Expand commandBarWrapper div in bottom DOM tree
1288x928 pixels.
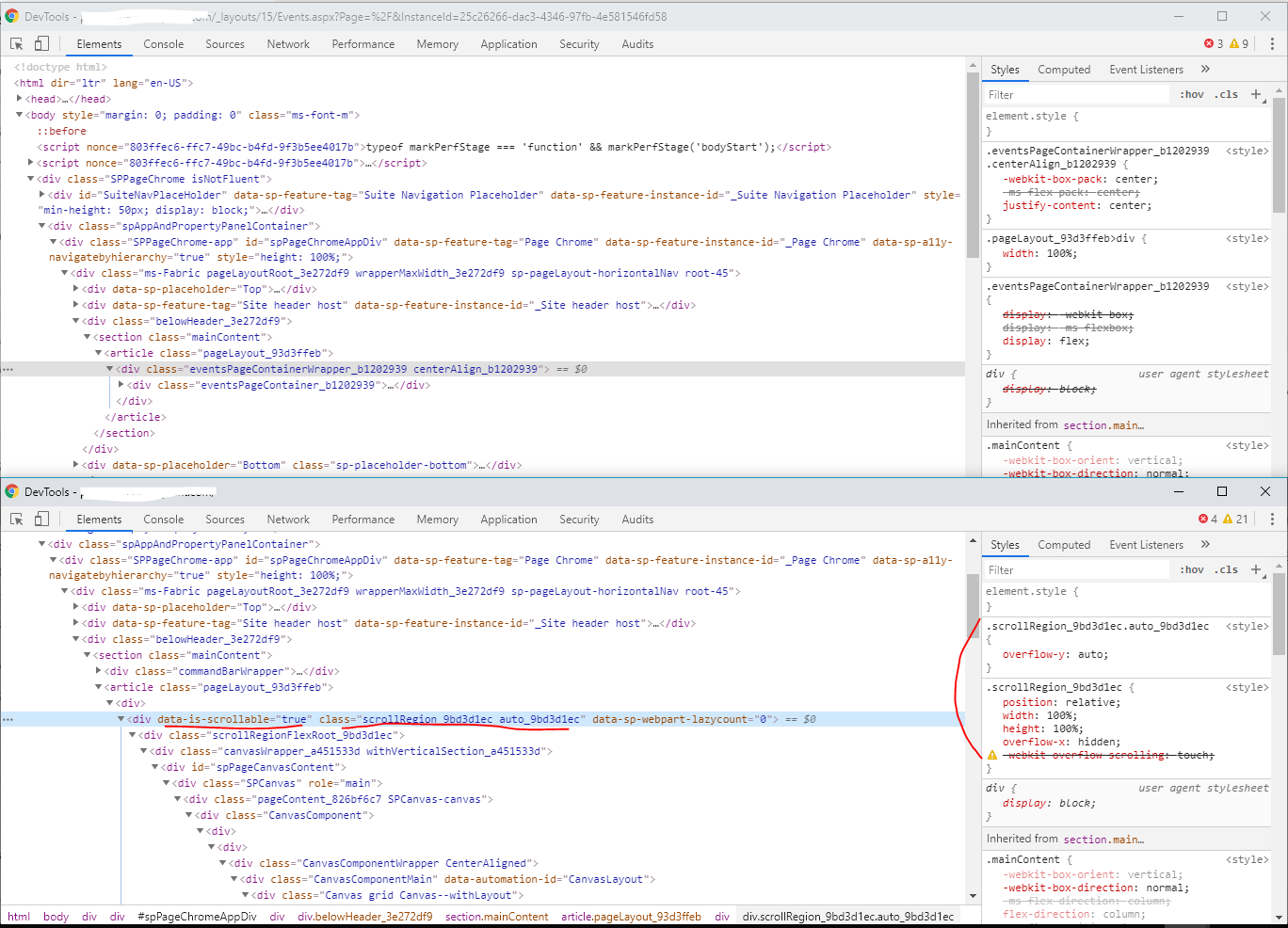click(x=99, y=671)
